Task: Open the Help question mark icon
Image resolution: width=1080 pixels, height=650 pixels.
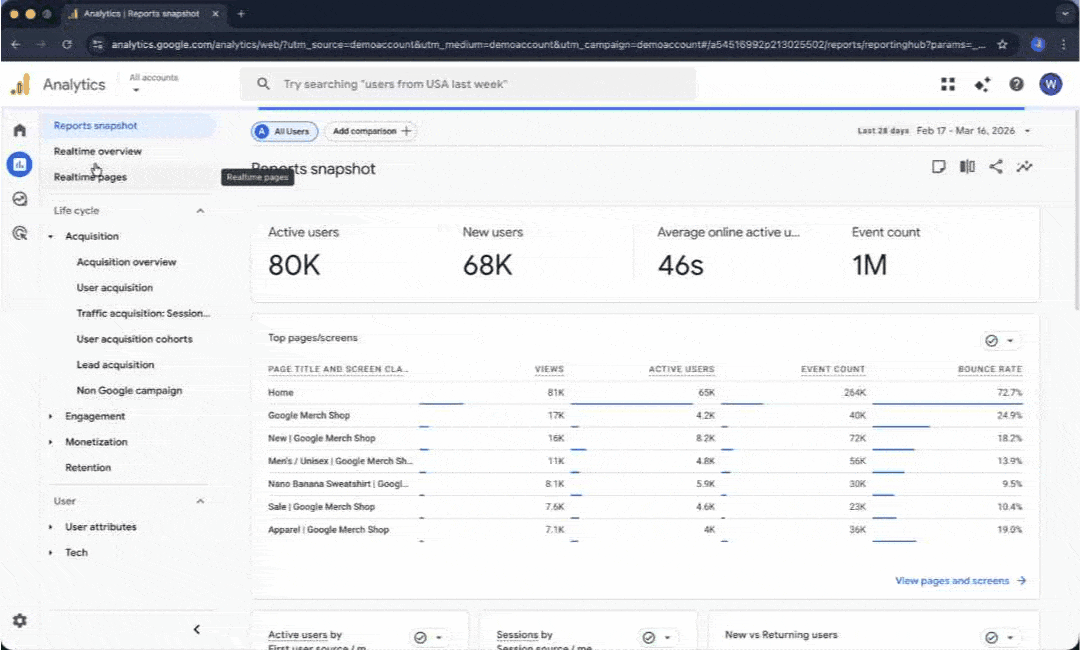Action: pyautogui.click(x=1016, y=85)
